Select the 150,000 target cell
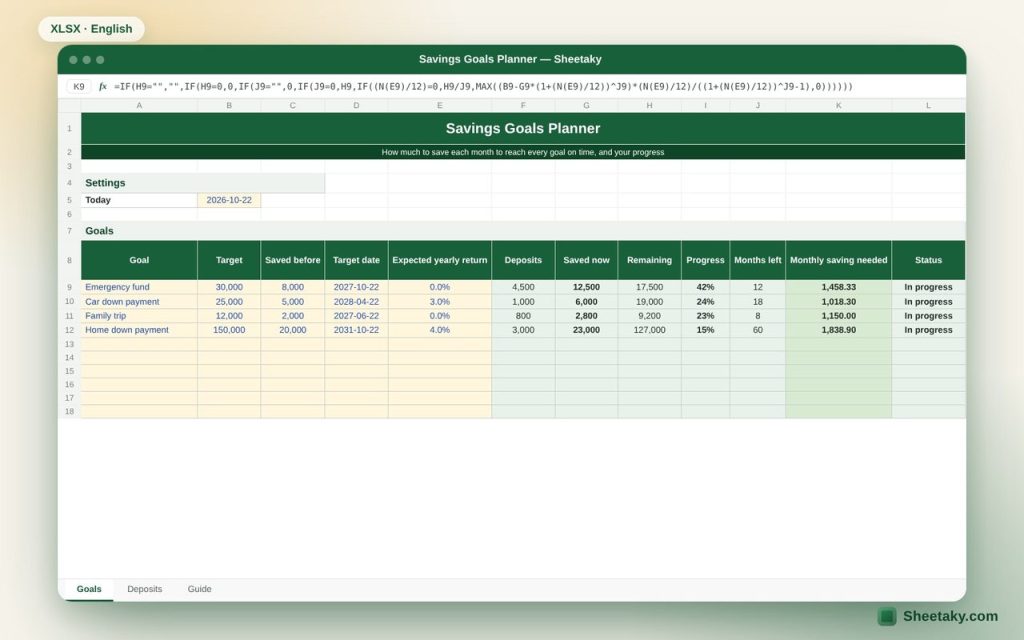1024x640 pixels. coord(229,330)
